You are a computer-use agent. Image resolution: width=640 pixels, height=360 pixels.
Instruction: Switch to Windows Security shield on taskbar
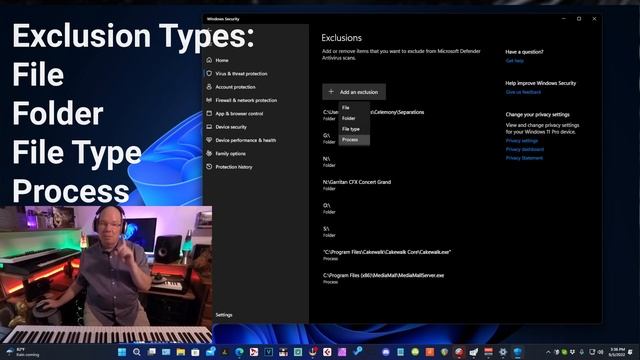(518, 352)
